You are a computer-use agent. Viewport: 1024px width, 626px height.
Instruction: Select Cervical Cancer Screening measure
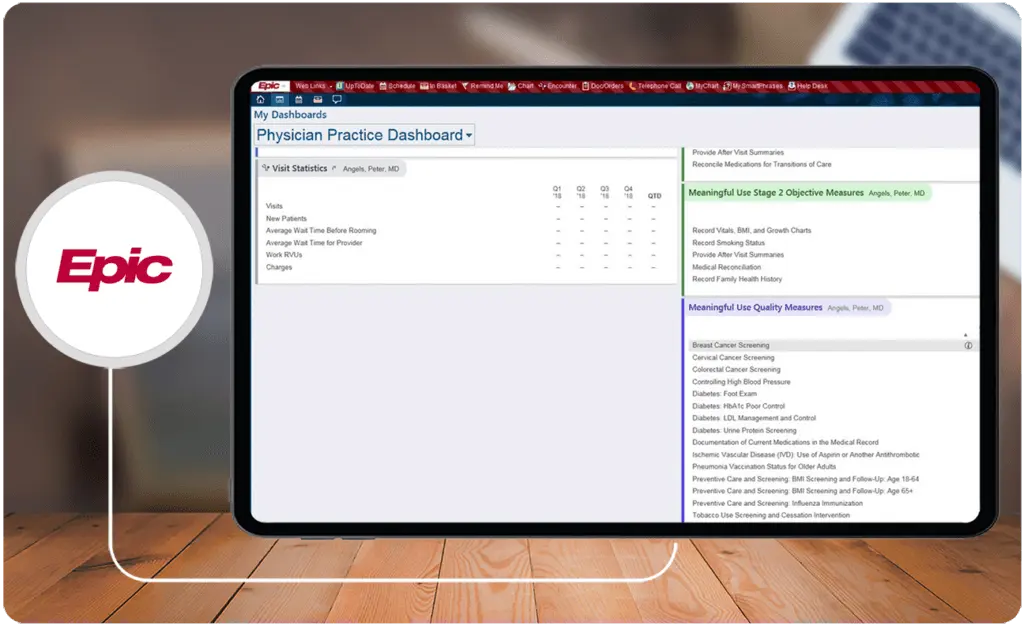coord(733,358)
